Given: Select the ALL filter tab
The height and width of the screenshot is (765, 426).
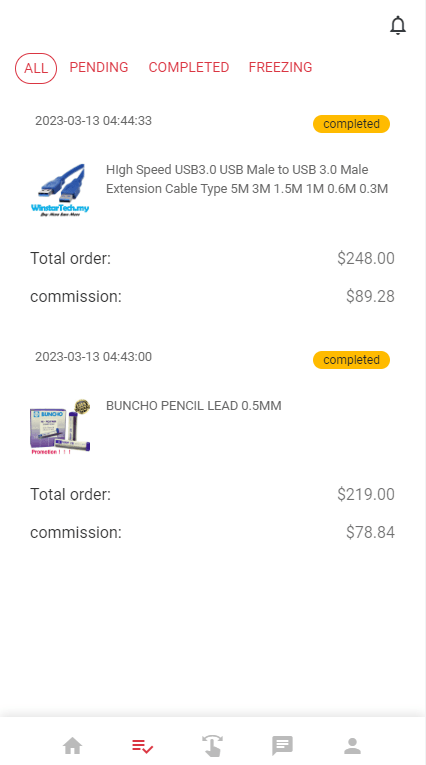Looking at the screenshot, I should (36, 68).
